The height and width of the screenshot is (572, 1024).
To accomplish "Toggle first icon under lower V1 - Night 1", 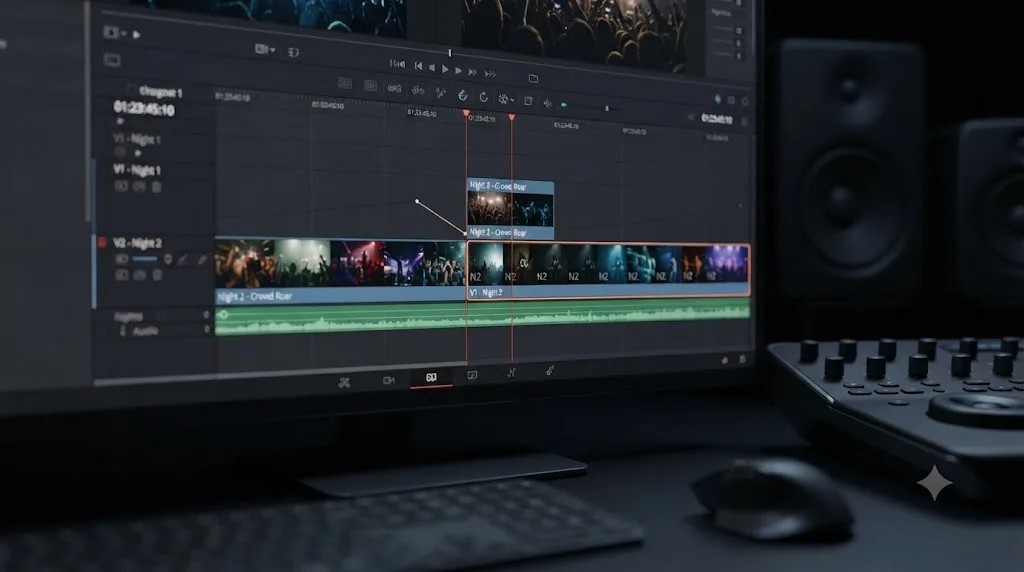I will tap(121, 186).
